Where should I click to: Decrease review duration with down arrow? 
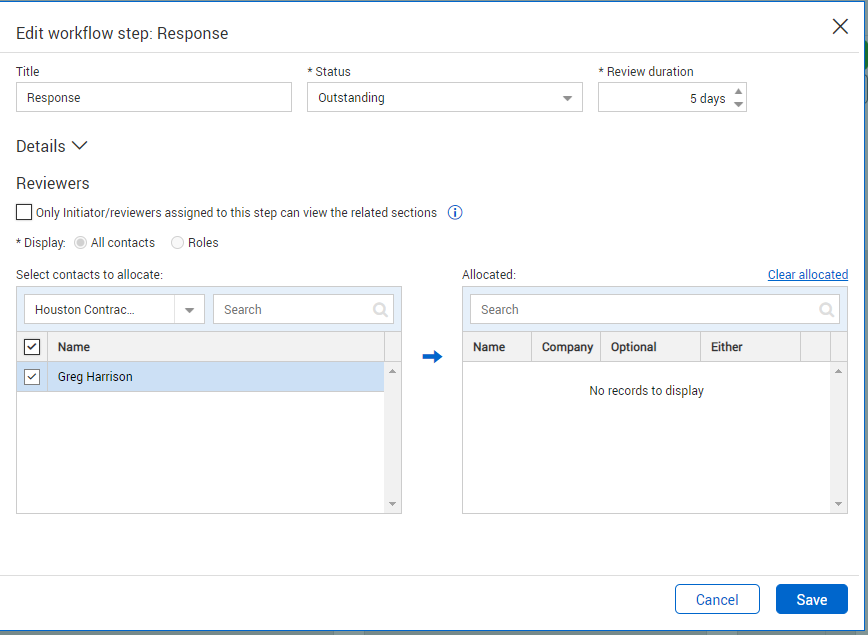[739, 104]
